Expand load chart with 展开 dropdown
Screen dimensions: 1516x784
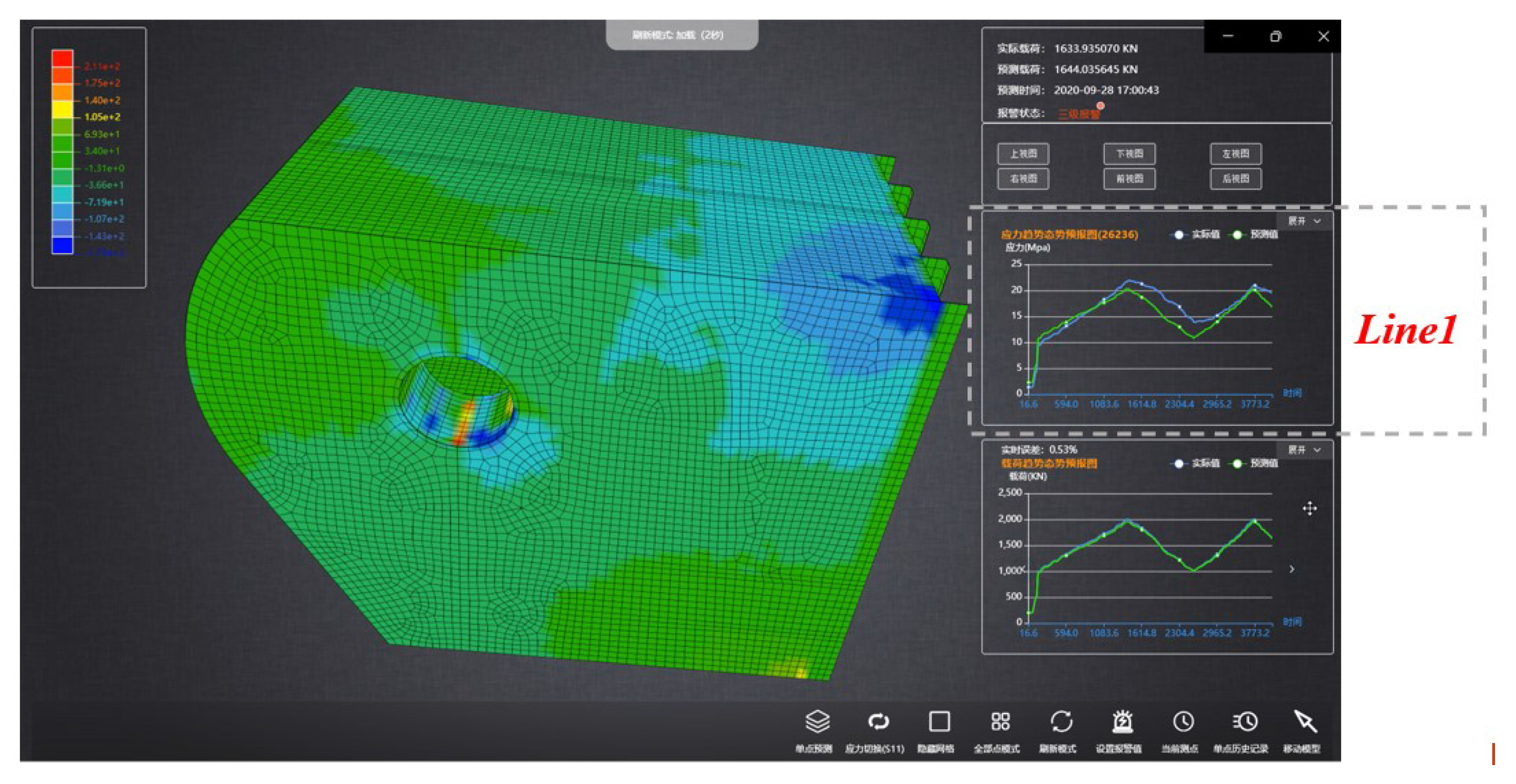(1304, 450)
